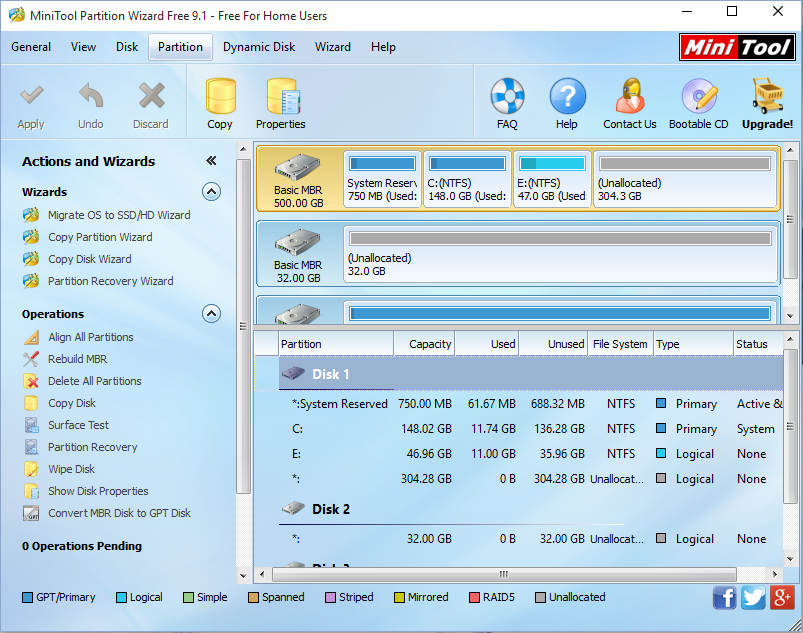Open the Partition menu
This screenshot has width=803, height=633.
coord(180,47)
